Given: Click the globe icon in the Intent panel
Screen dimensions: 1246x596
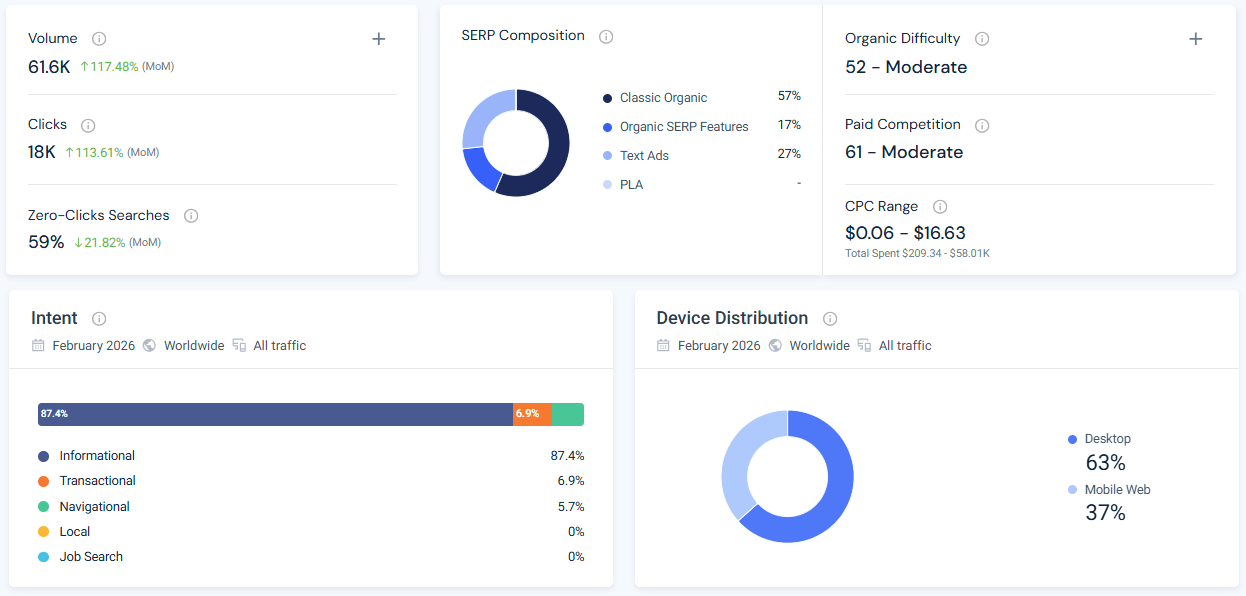Looking at the screenshot, I should coord(149,346).
